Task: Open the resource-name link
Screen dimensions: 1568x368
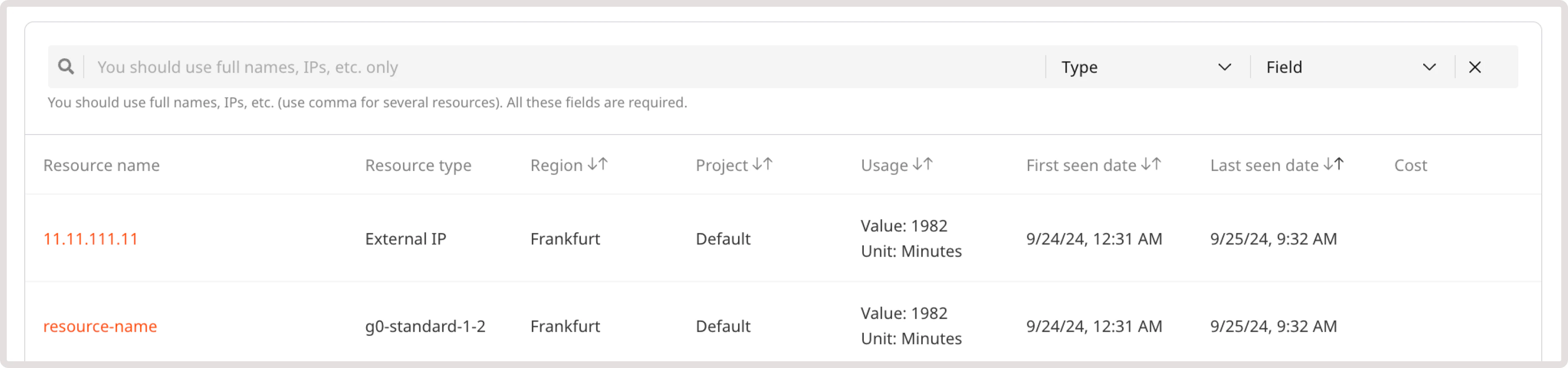Action: (100, 327)
